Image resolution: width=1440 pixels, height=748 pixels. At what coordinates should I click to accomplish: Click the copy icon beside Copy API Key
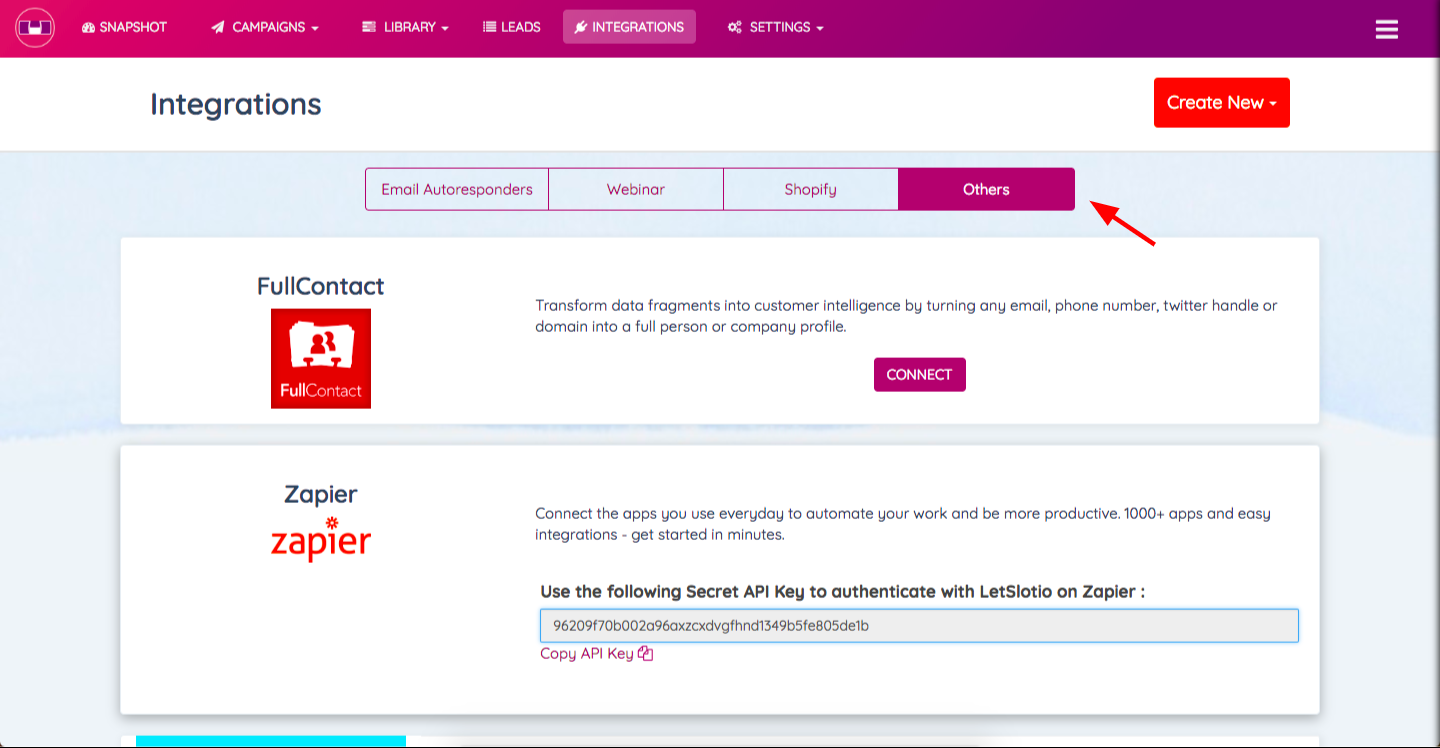[x=646, y=653]
